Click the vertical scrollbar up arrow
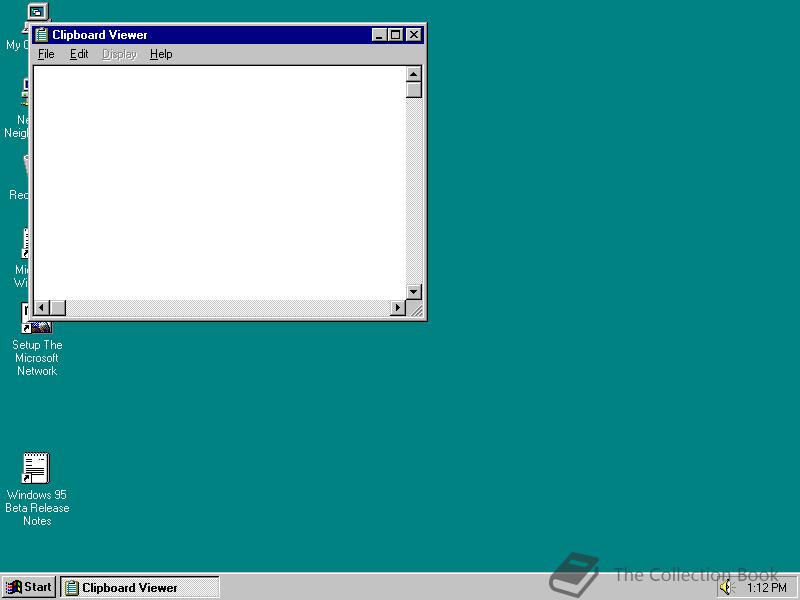 414,74
